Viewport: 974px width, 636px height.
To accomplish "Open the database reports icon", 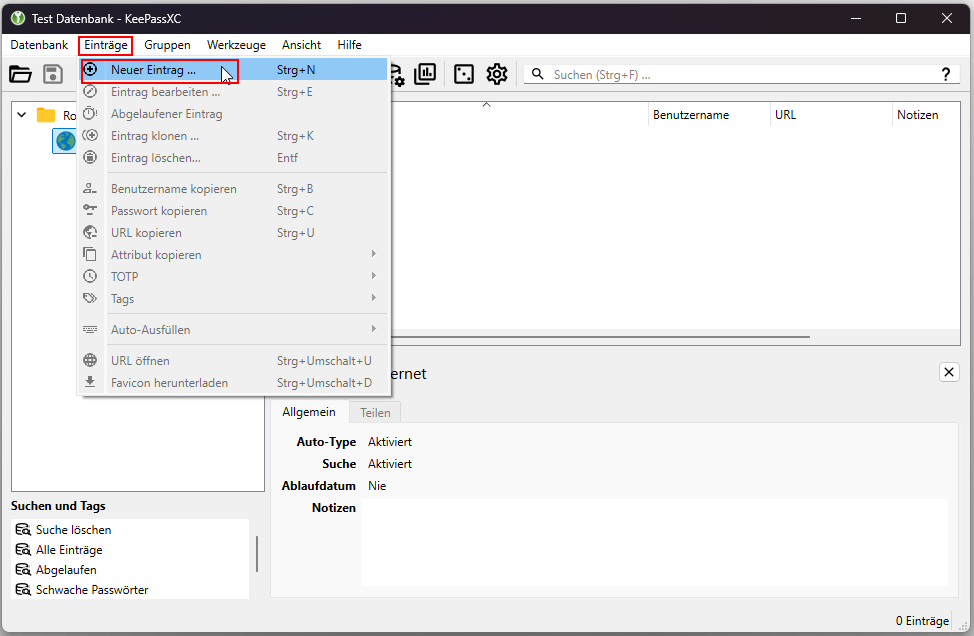I will (426, 74).
